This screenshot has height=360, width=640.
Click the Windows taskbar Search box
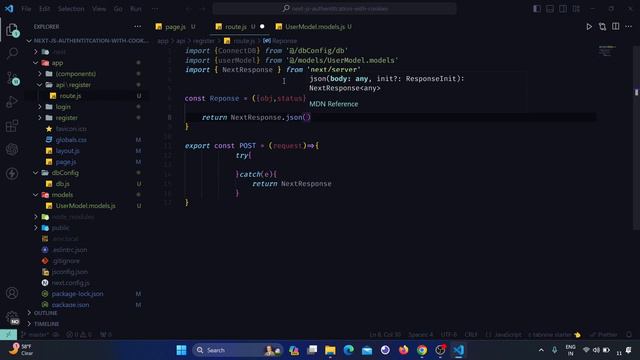237,350
